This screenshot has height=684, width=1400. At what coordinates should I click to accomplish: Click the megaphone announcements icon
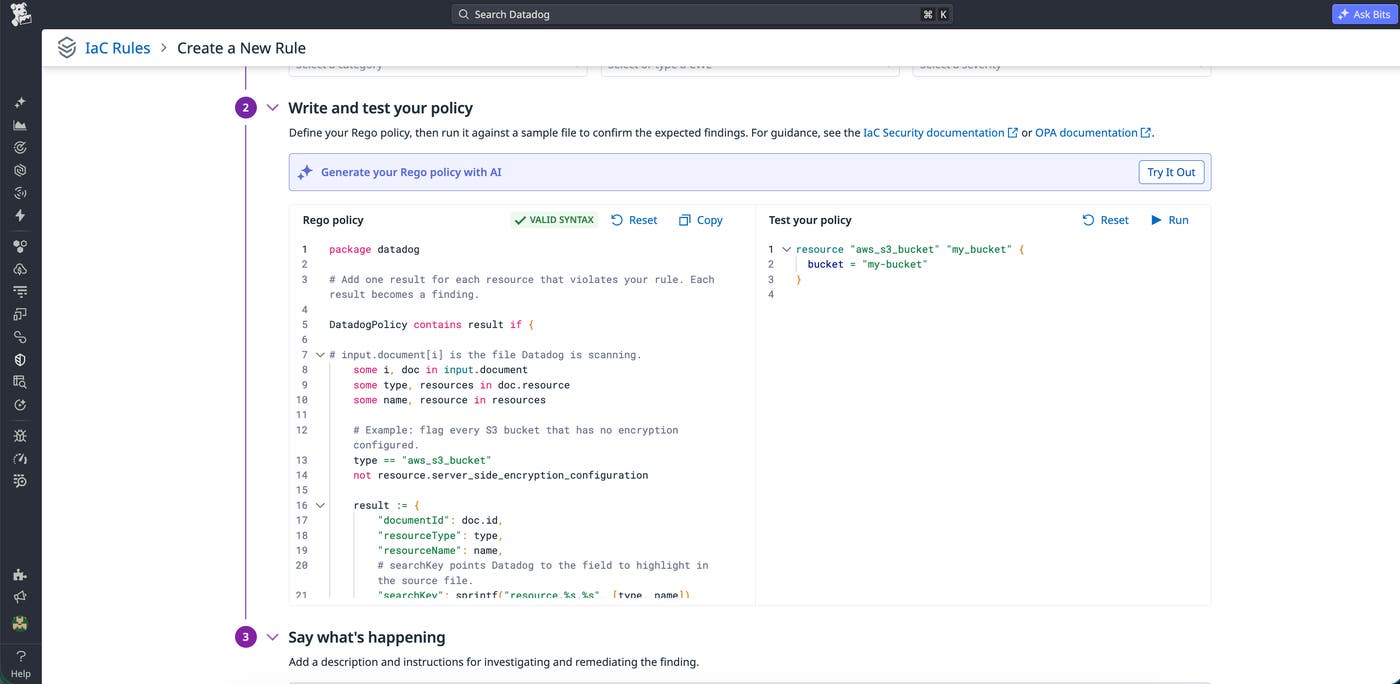tap(20, 597)
